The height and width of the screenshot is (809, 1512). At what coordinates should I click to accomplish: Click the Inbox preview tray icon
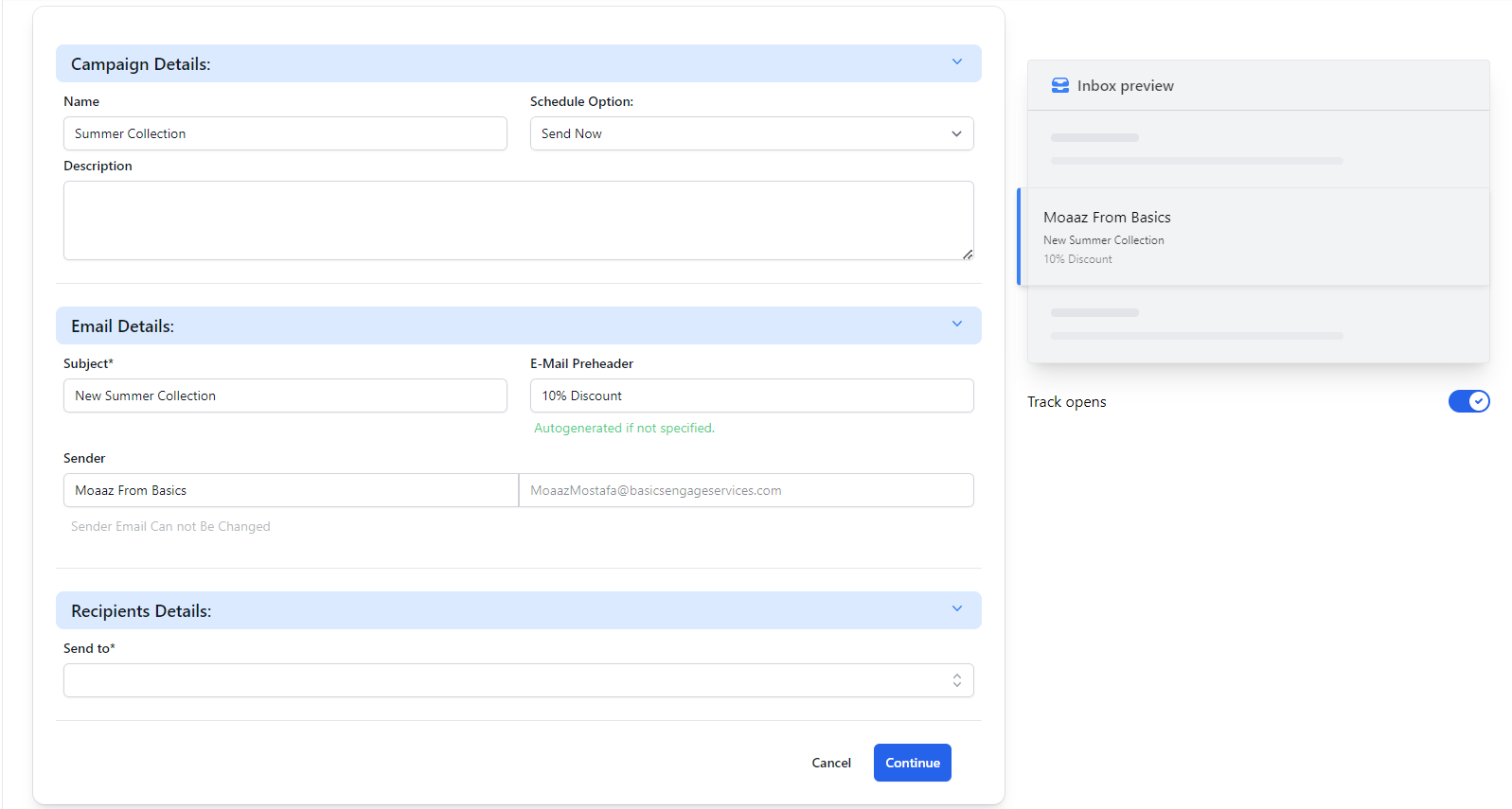(x=1060, y=86)
